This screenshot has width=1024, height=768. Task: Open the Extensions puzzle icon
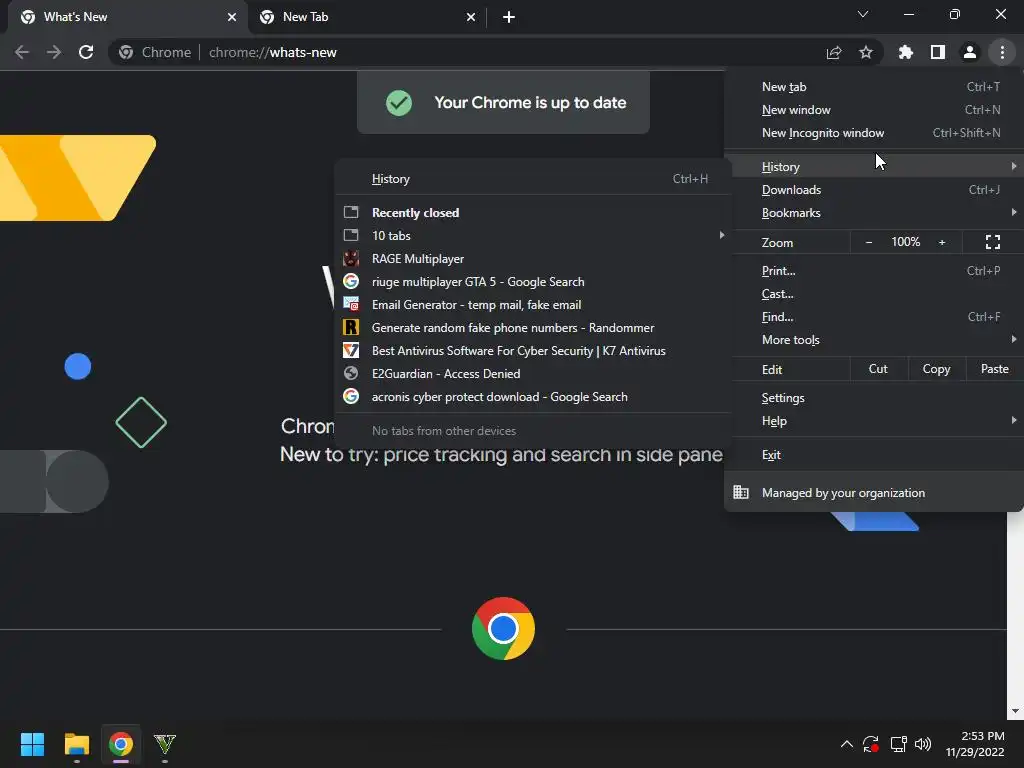(x=905, y=52)
